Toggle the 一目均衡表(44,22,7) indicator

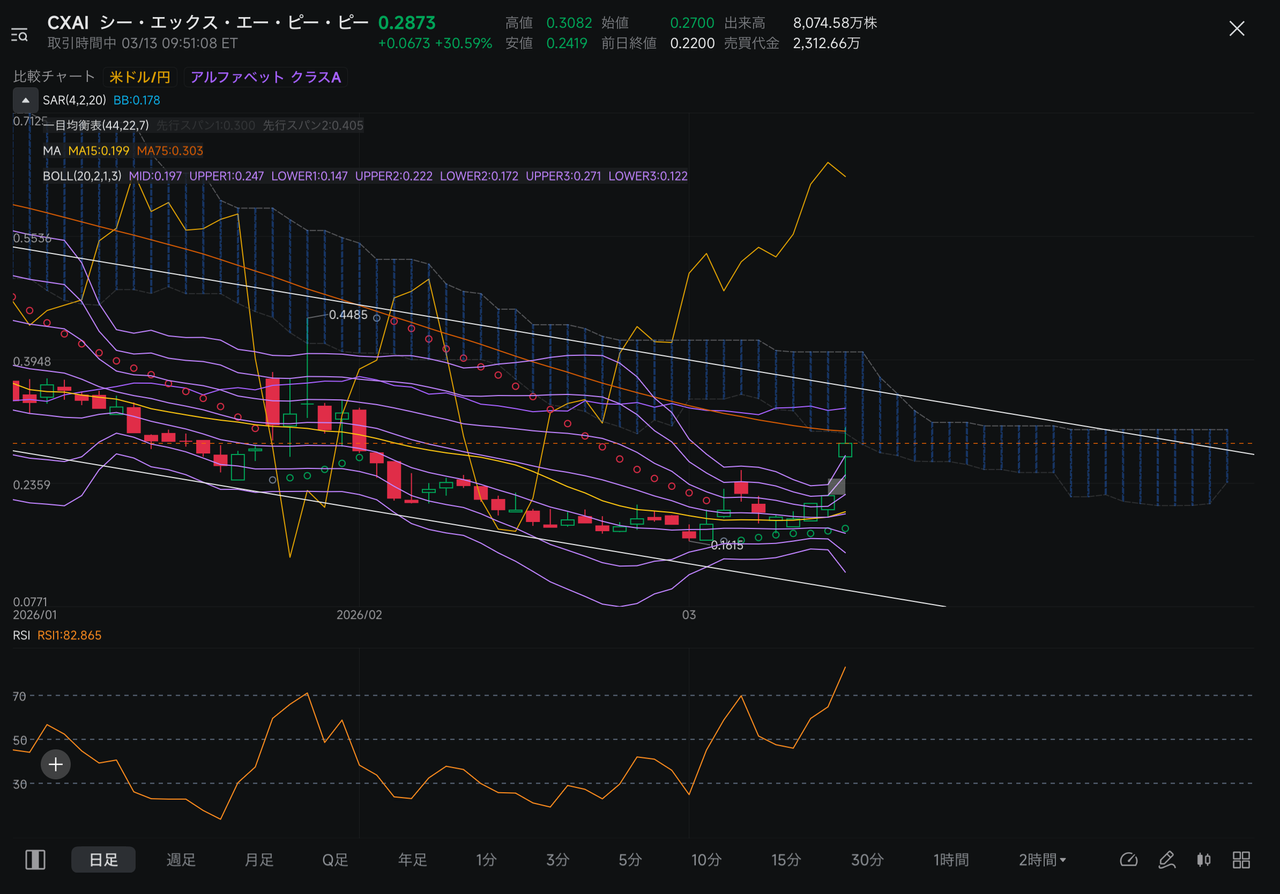(96, 125)
